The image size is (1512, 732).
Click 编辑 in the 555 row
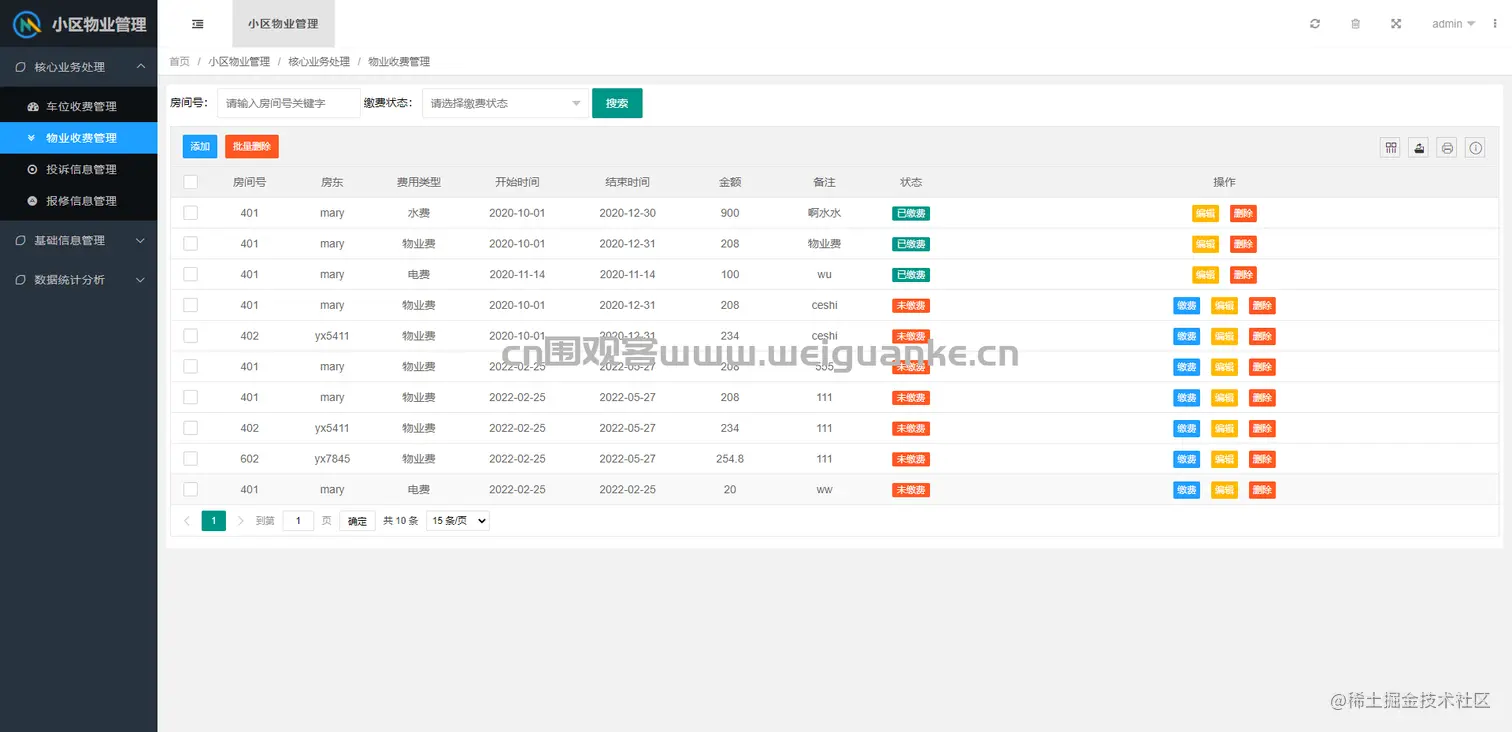click(1224, 367)
